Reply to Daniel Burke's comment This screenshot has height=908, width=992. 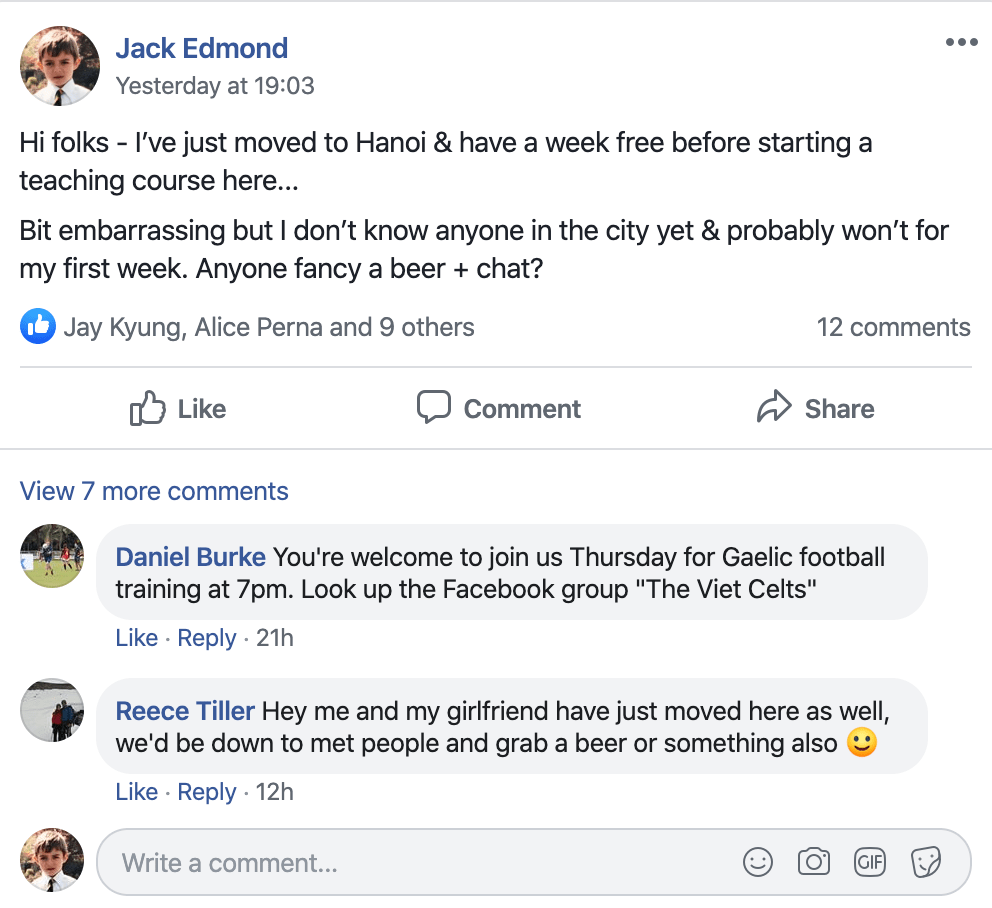206,638
